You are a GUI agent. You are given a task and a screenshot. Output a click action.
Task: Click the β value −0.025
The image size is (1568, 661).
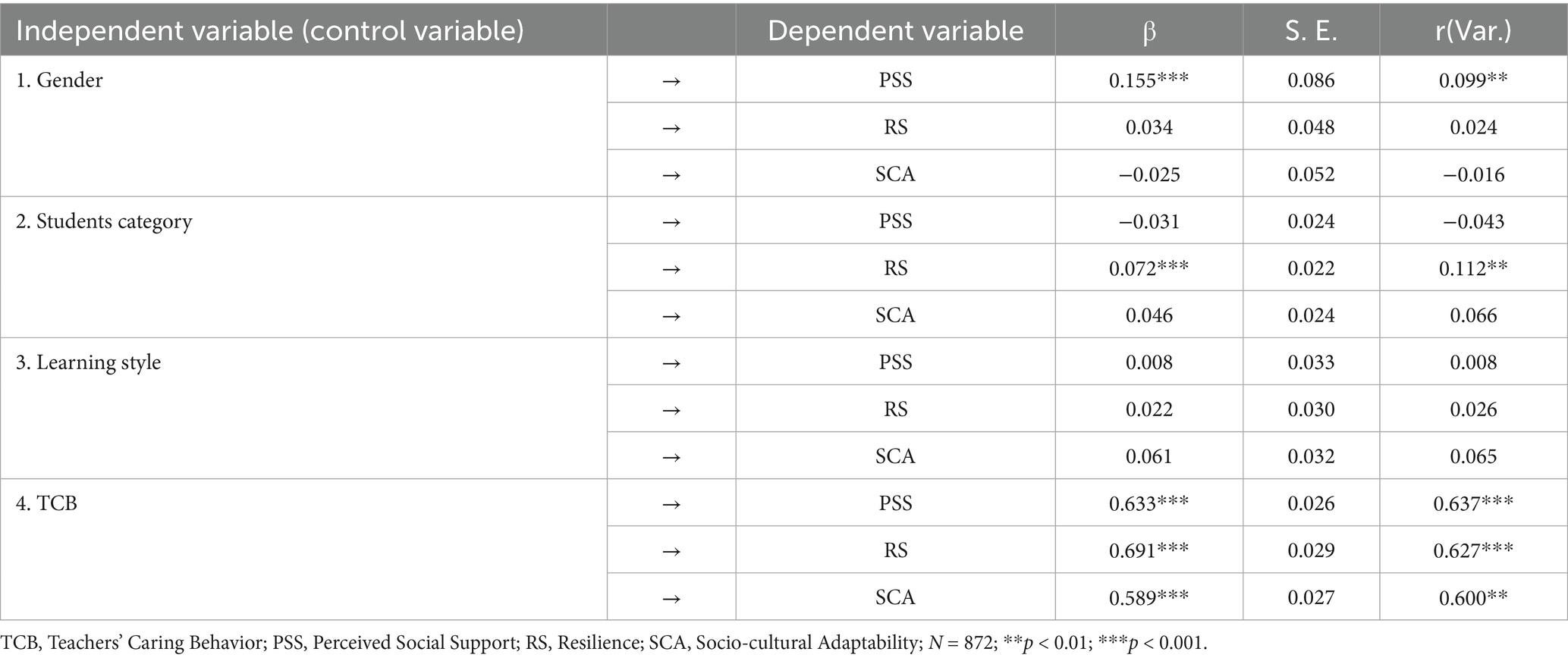pyautogui.click(x=1149, y=174)
